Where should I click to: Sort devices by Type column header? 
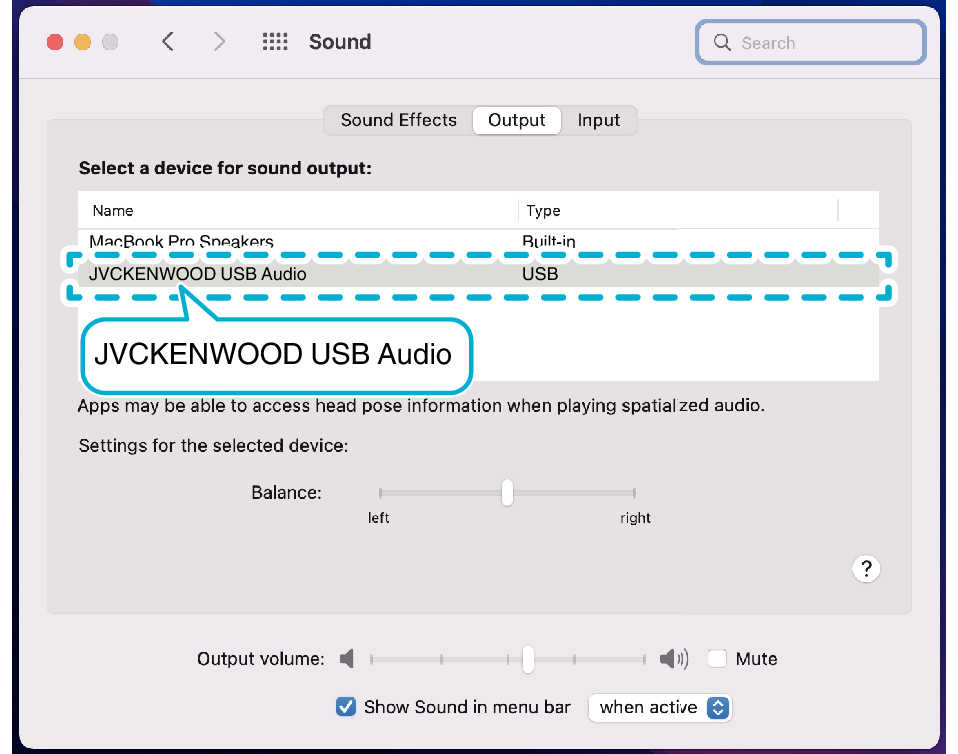click(x=676, y=211)
